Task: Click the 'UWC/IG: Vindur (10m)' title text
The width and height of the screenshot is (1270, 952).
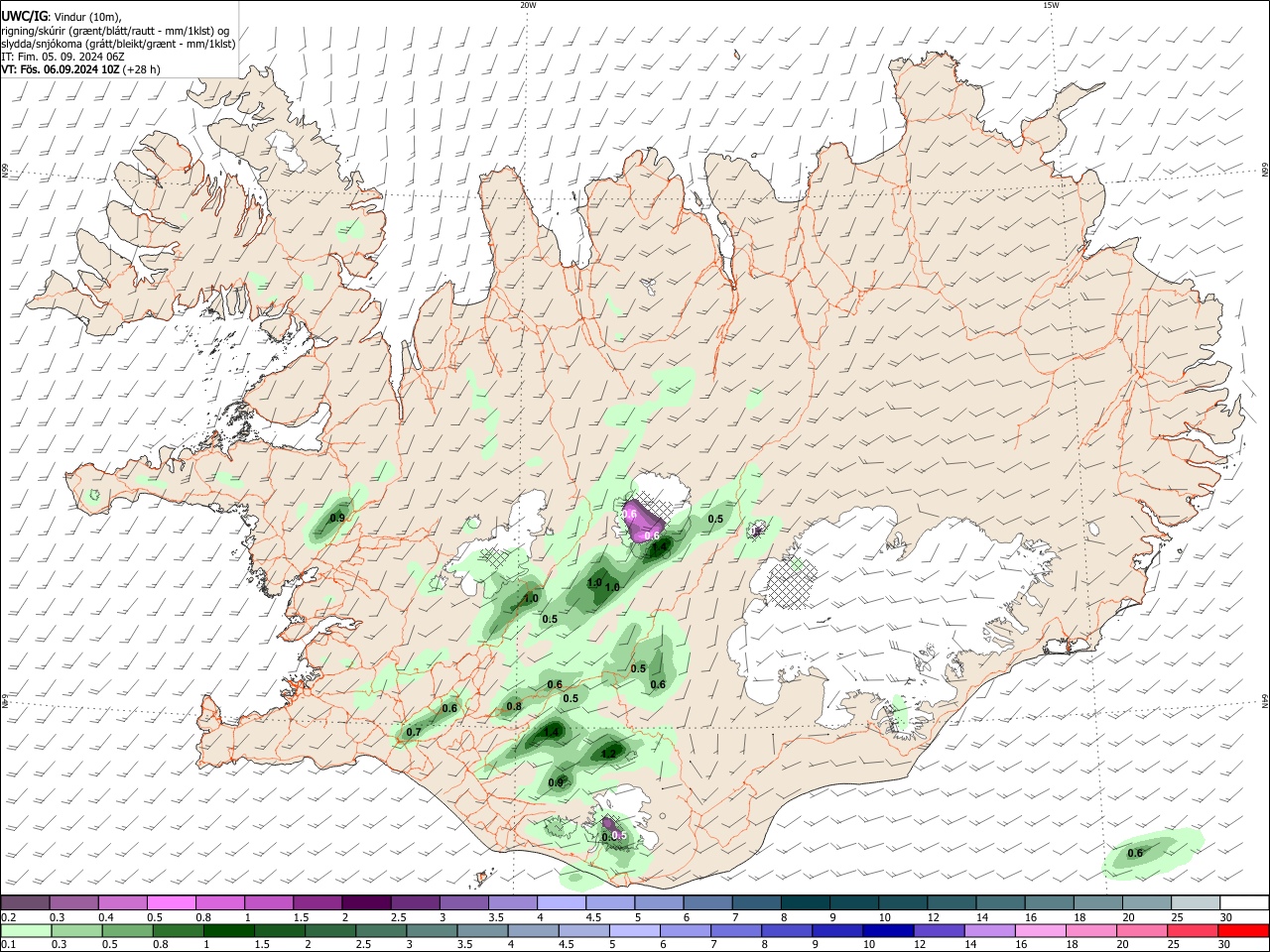Action: click(61, 17)
